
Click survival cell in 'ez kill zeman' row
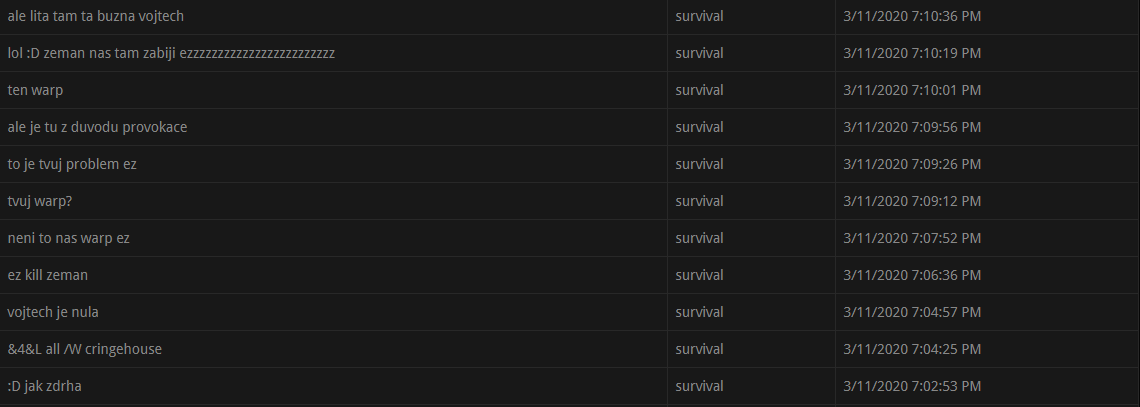tap(699, 275)
